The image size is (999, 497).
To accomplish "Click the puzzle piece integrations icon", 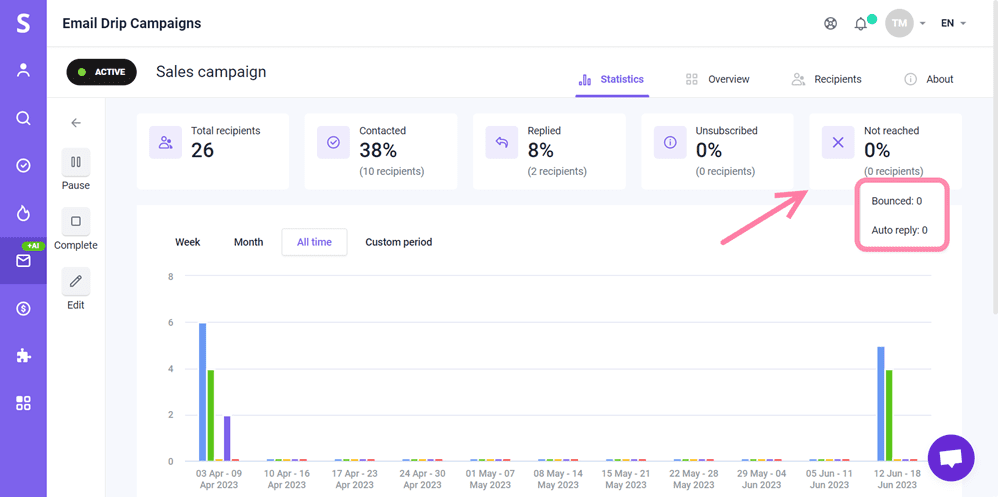I will point(23,356).
